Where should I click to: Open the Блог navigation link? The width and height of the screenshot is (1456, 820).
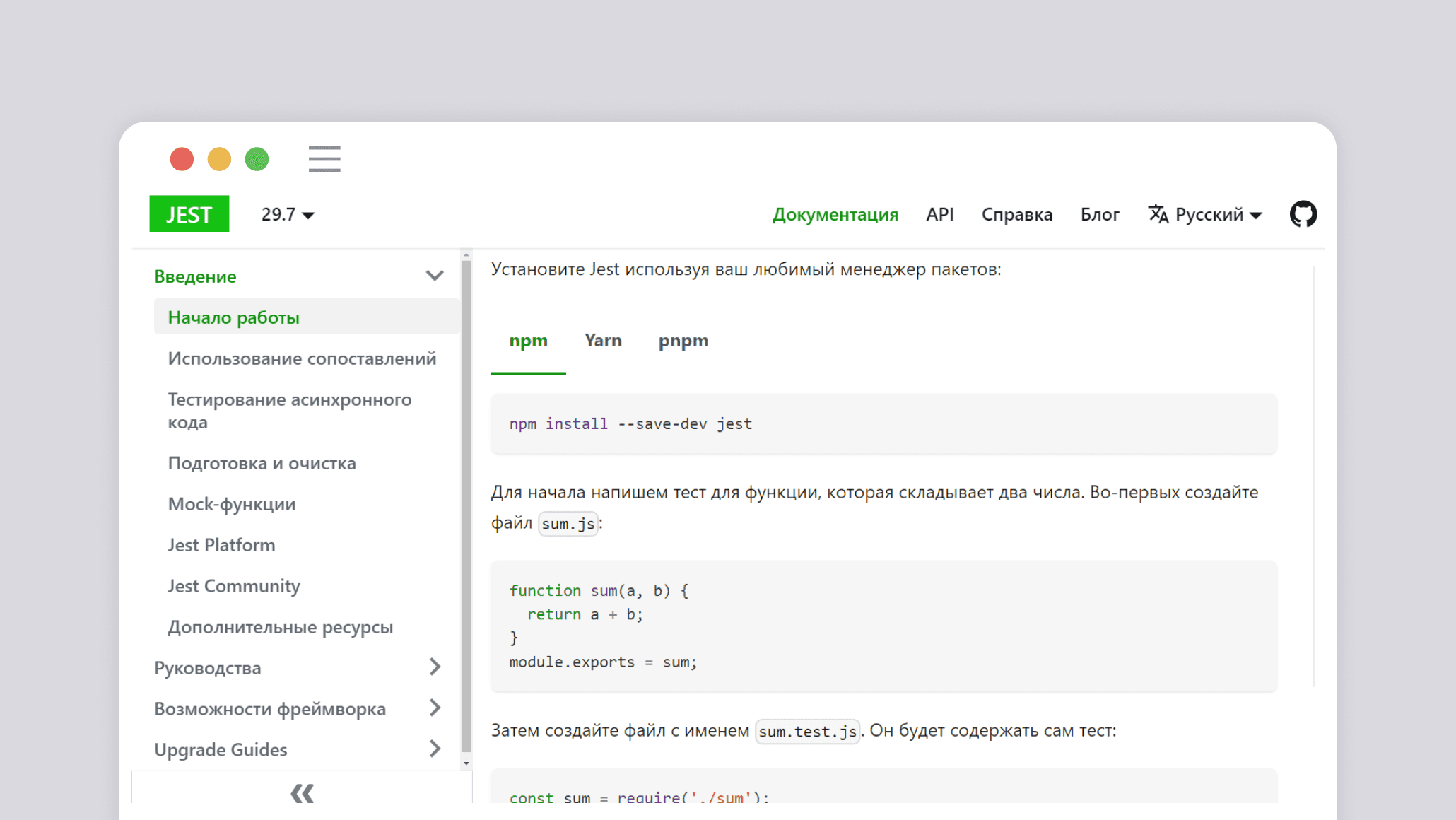[1099, 214]
